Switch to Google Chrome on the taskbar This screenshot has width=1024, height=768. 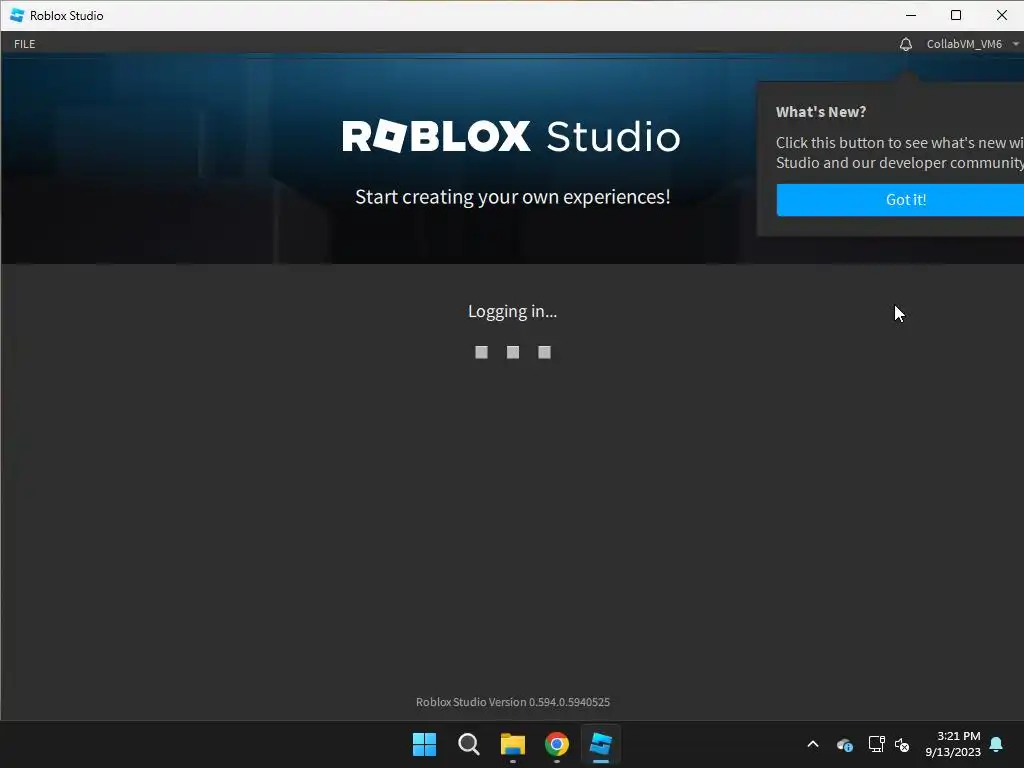click(556, 744)
